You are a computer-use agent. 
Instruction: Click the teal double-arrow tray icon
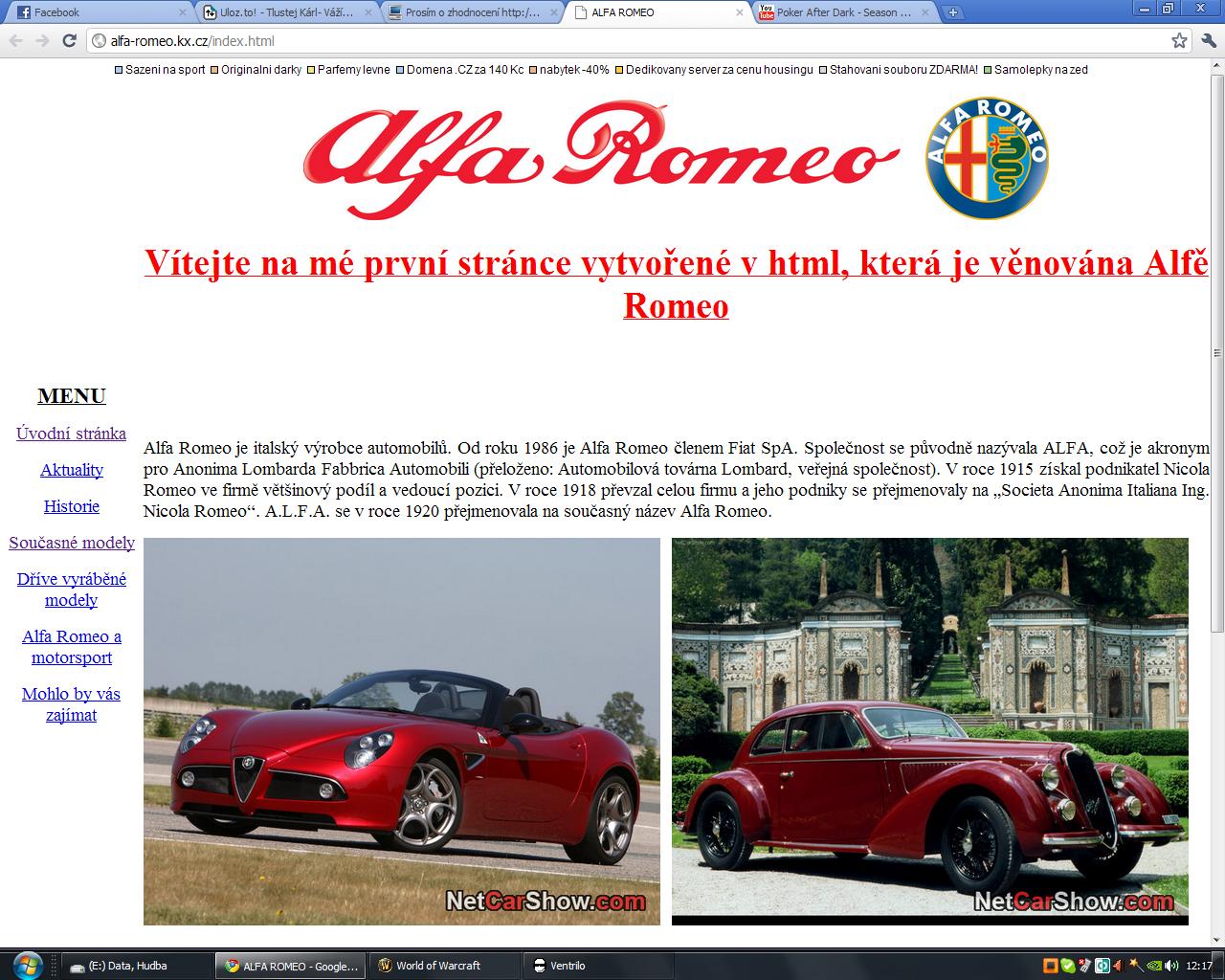click(x=1102, y=966)
